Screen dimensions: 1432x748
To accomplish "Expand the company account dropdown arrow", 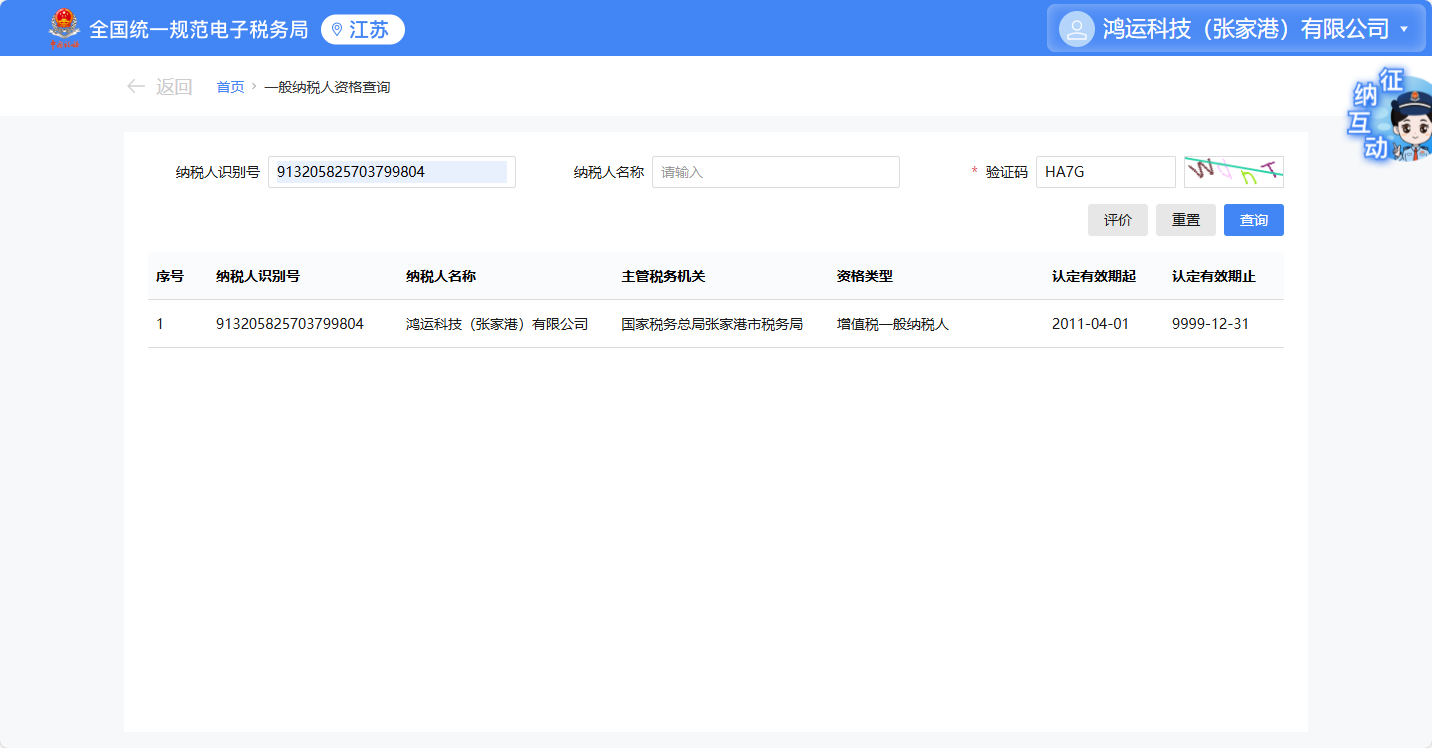I will (x=1404, y=29).
